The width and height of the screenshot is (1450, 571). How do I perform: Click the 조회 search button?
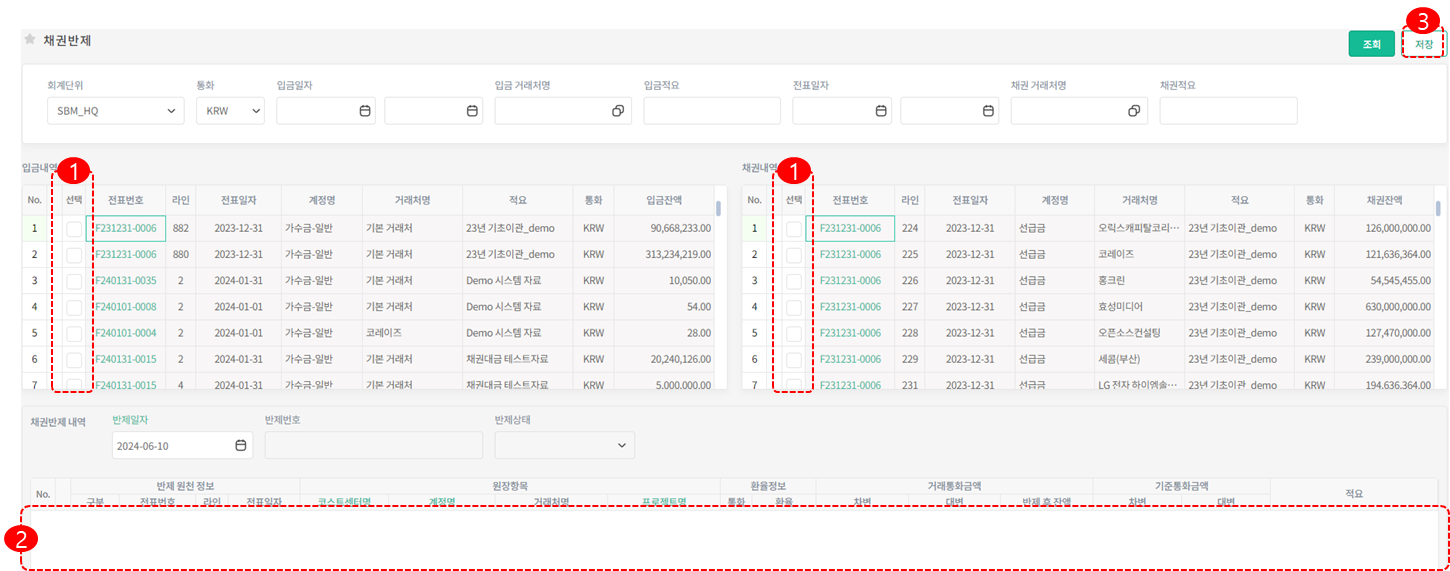tap(1371, 44)
